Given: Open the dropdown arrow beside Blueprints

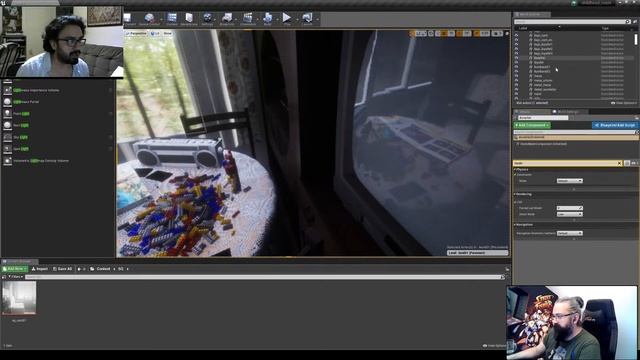Looking at the screenshot, I should (x=236, y=19).
